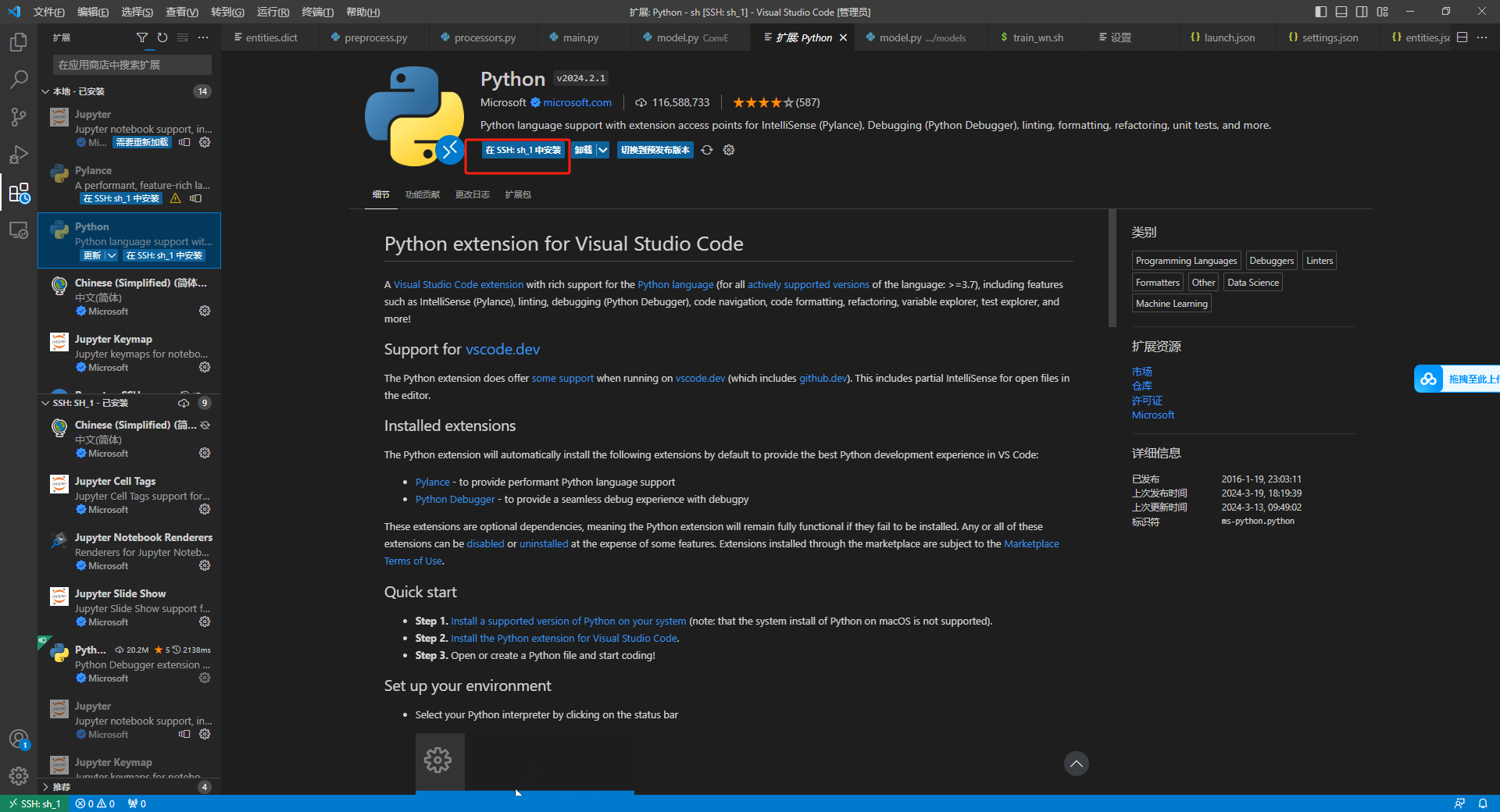Open the Accounts menu in activity bar

[x=19, y=739]
